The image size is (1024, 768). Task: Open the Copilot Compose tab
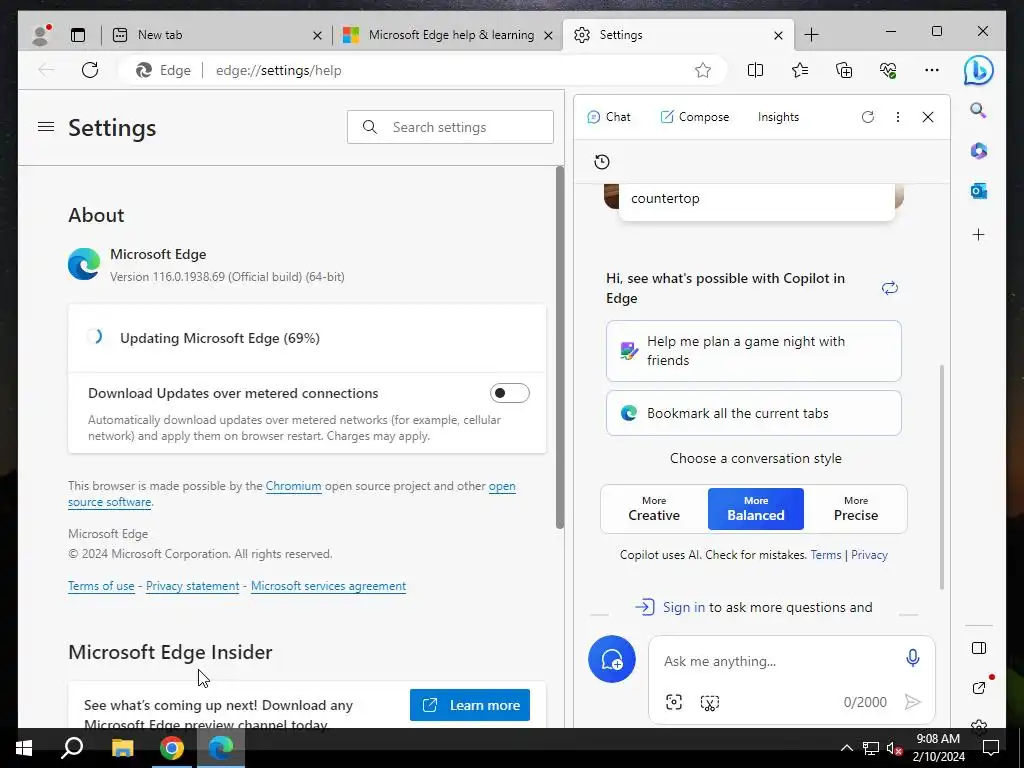point(695,117)
